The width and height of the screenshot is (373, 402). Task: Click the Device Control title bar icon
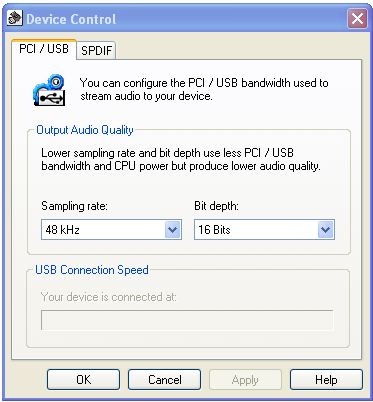tap(15, 18)
